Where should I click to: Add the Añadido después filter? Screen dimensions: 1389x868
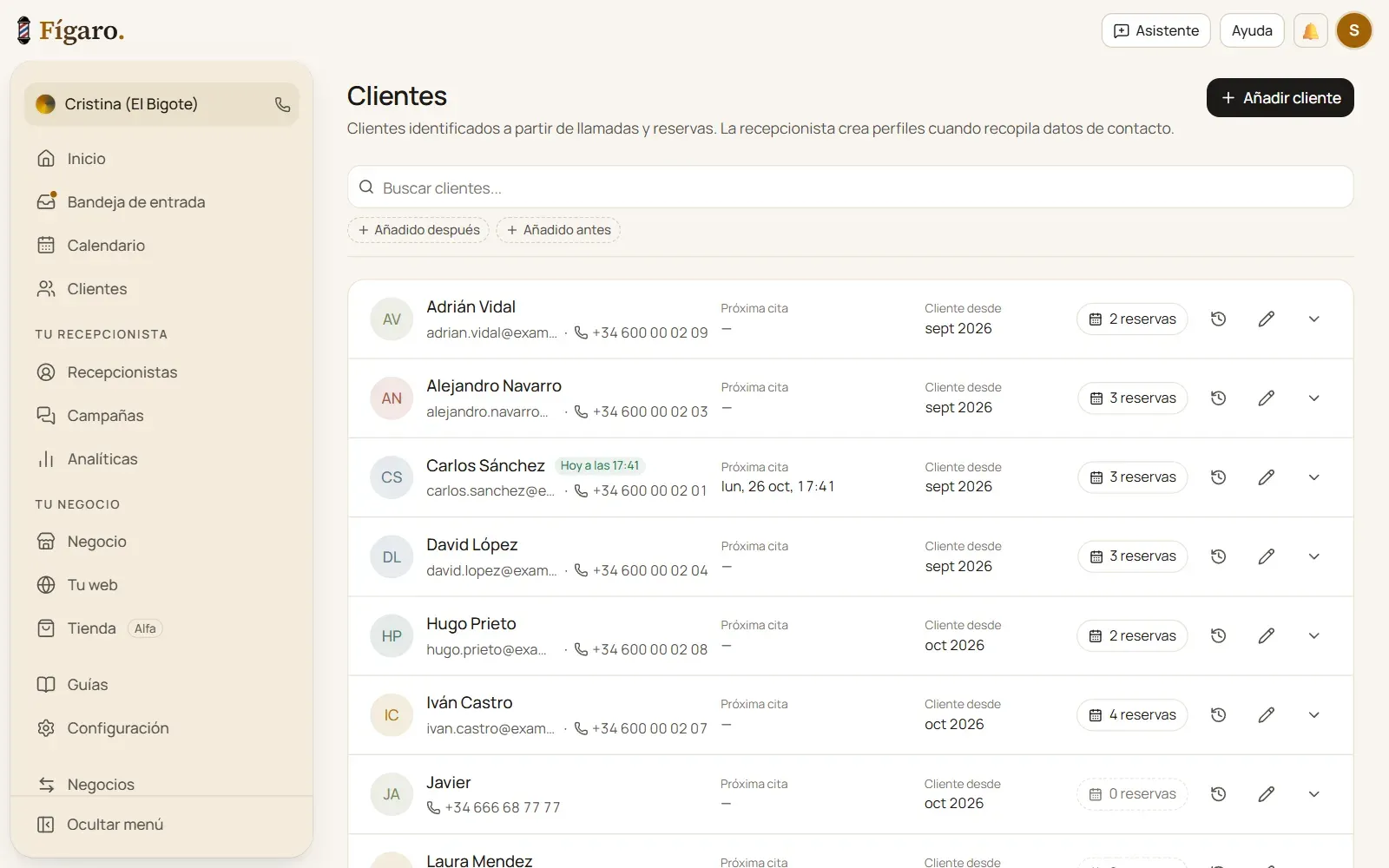click(418, 230)
